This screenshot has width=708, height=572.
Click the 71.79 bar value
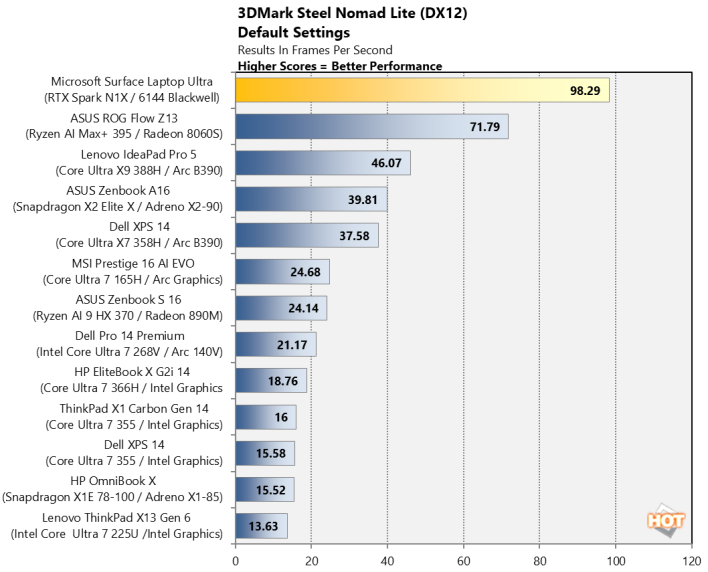pos(484,127)
